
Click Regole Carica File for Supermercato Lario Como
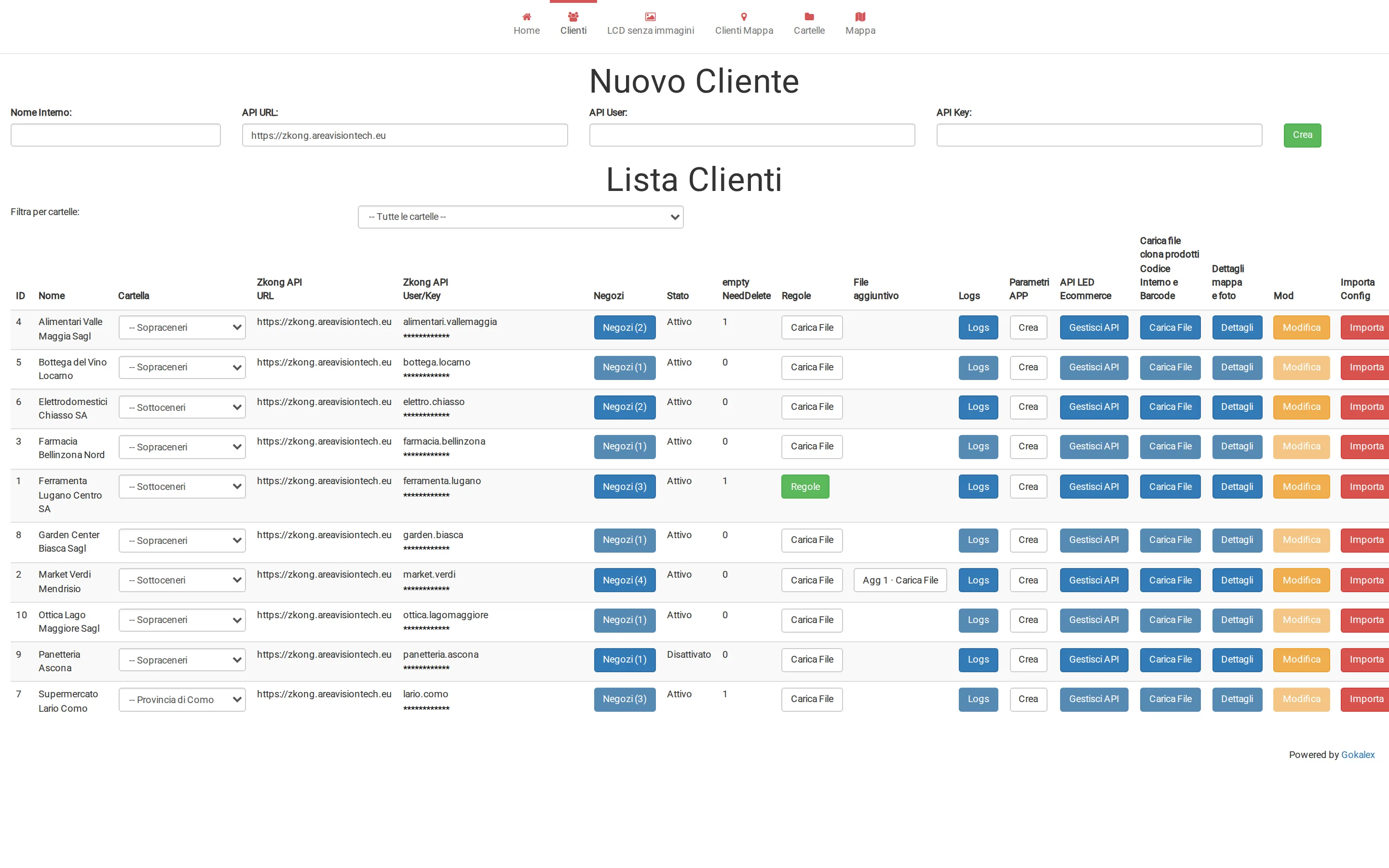(x=812, y=699)
